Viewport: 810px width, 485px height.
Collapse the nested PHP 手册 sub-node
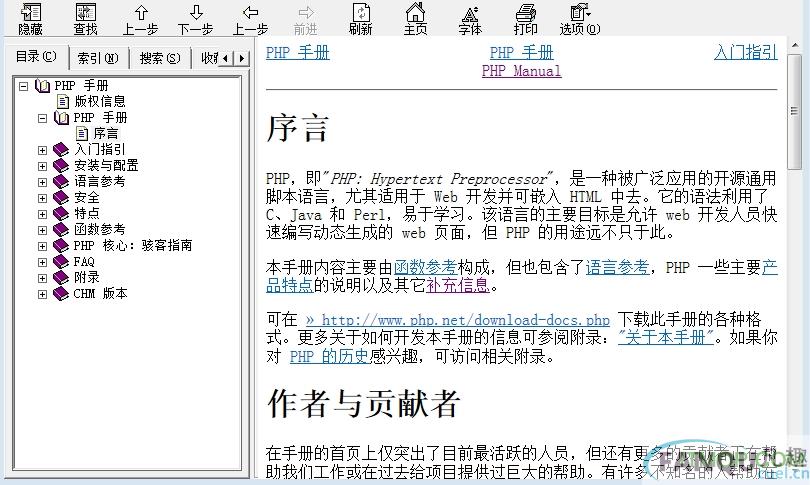pos(42,118)
